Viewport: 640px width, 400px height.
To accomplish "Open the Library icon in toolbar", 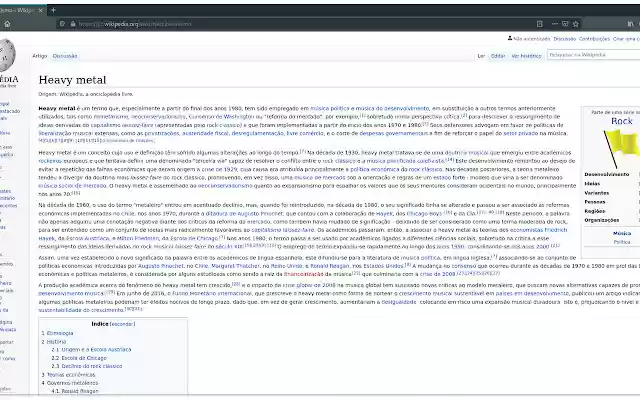I will coord(631,24).
